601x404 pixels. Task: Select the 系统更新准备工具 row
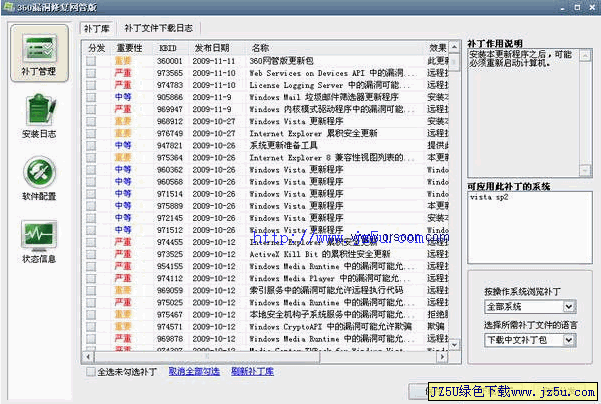point(265,145)
